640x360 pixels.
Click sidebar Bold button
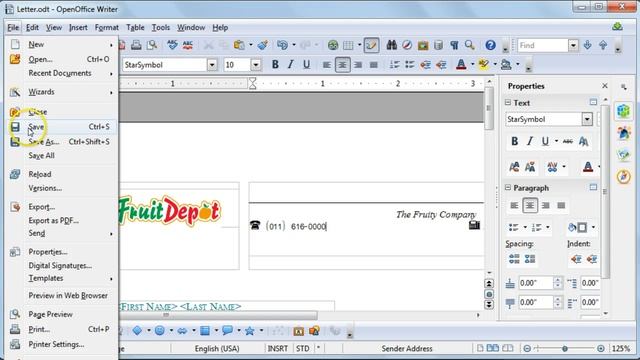pyautogui.click(x=514, y=141)
